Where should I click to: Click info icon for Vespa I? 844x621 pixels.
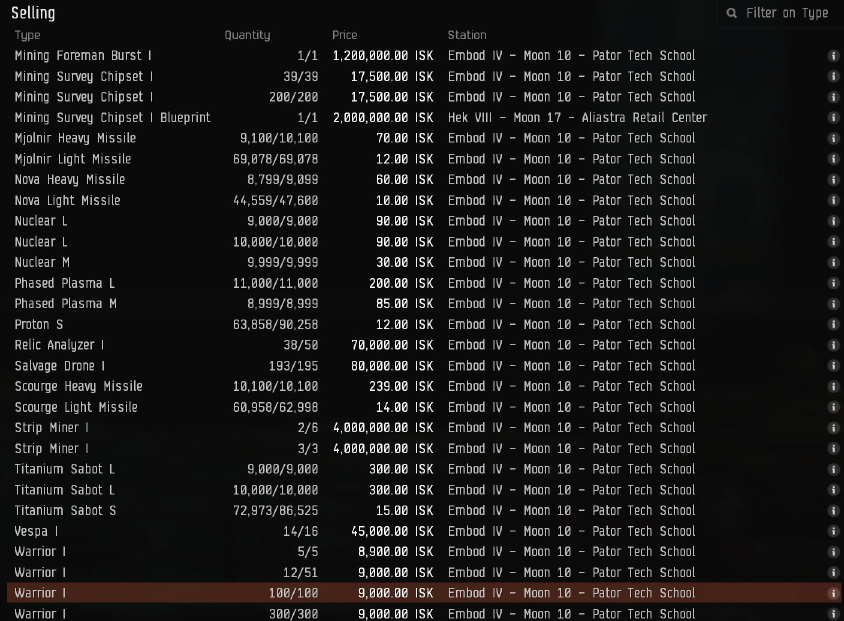coord(833,531)
